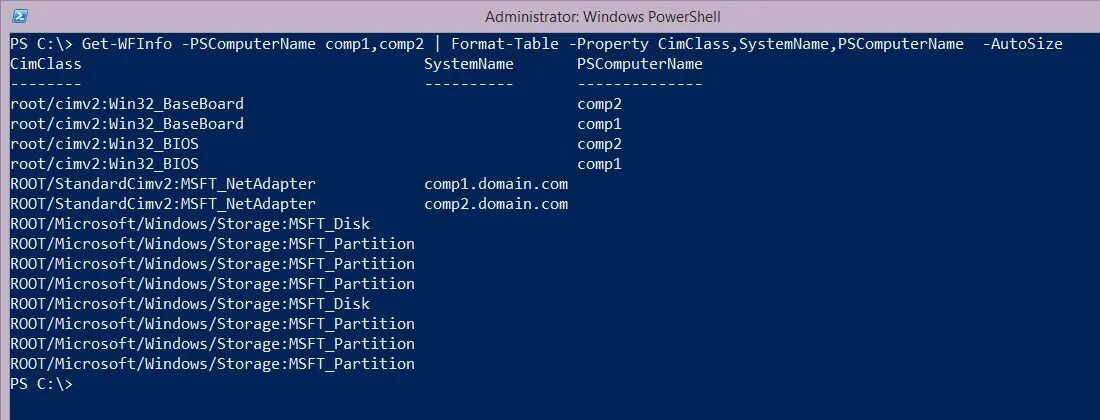Click the first MSFT_NetAdapter class entry
This screenshot has height=420, width=1100.
pyautogui.click(x=163, y=184)
